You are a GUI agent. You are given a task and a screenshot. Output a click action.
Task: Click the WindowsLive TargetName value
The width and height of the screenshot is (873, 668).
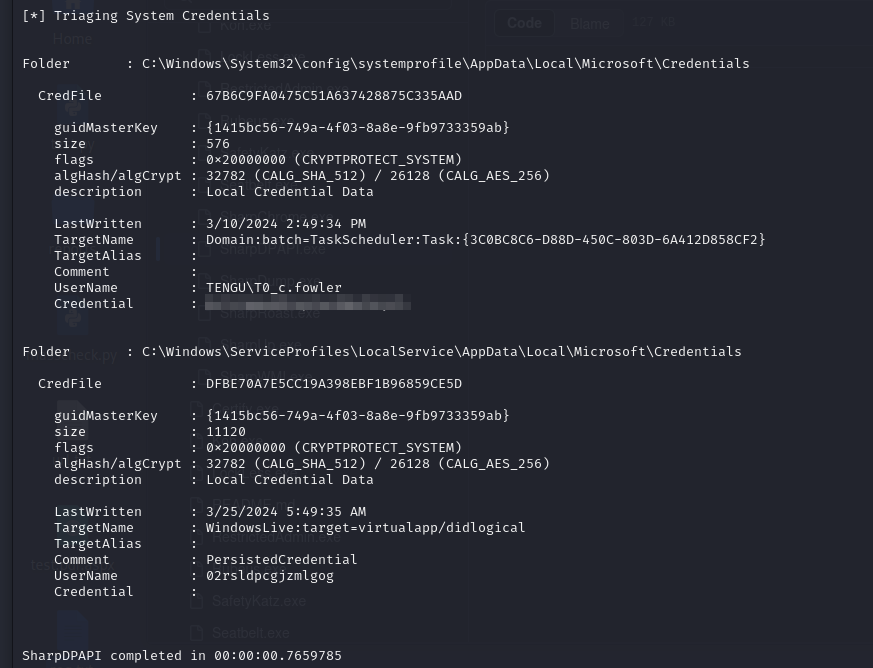[365, 528]
